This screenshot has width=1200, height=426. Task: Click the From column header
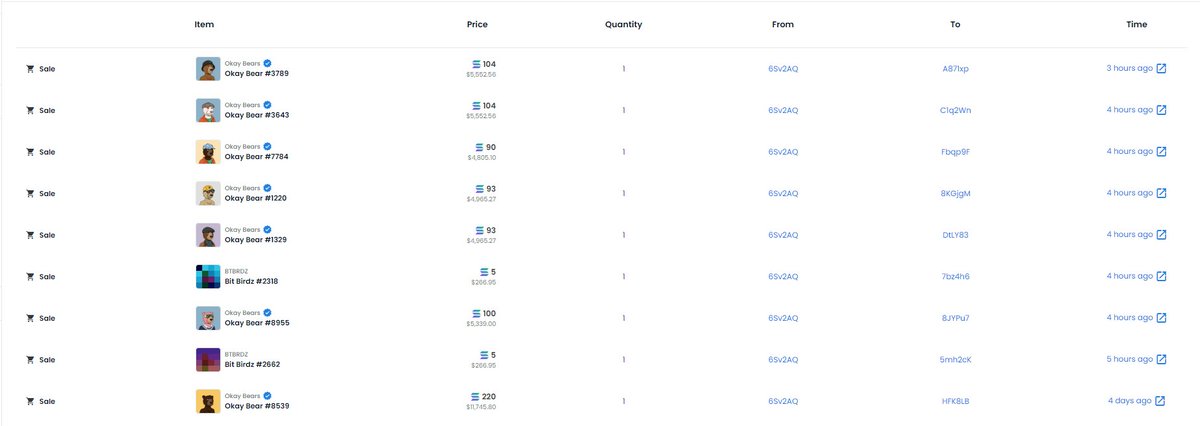[x=783, y=24]
